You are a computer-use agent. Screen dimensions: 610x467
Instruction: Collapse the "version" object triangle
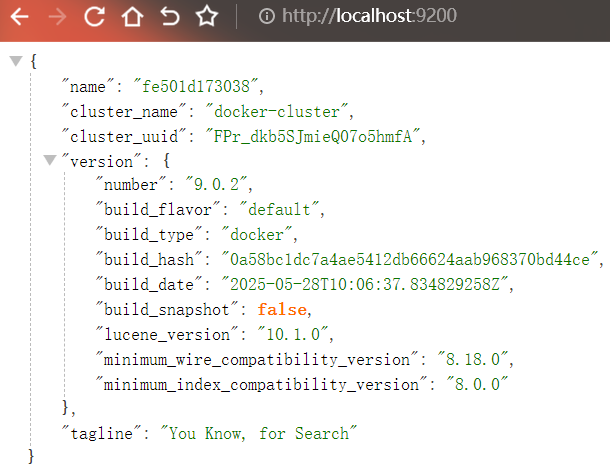(x=49, y=160)
